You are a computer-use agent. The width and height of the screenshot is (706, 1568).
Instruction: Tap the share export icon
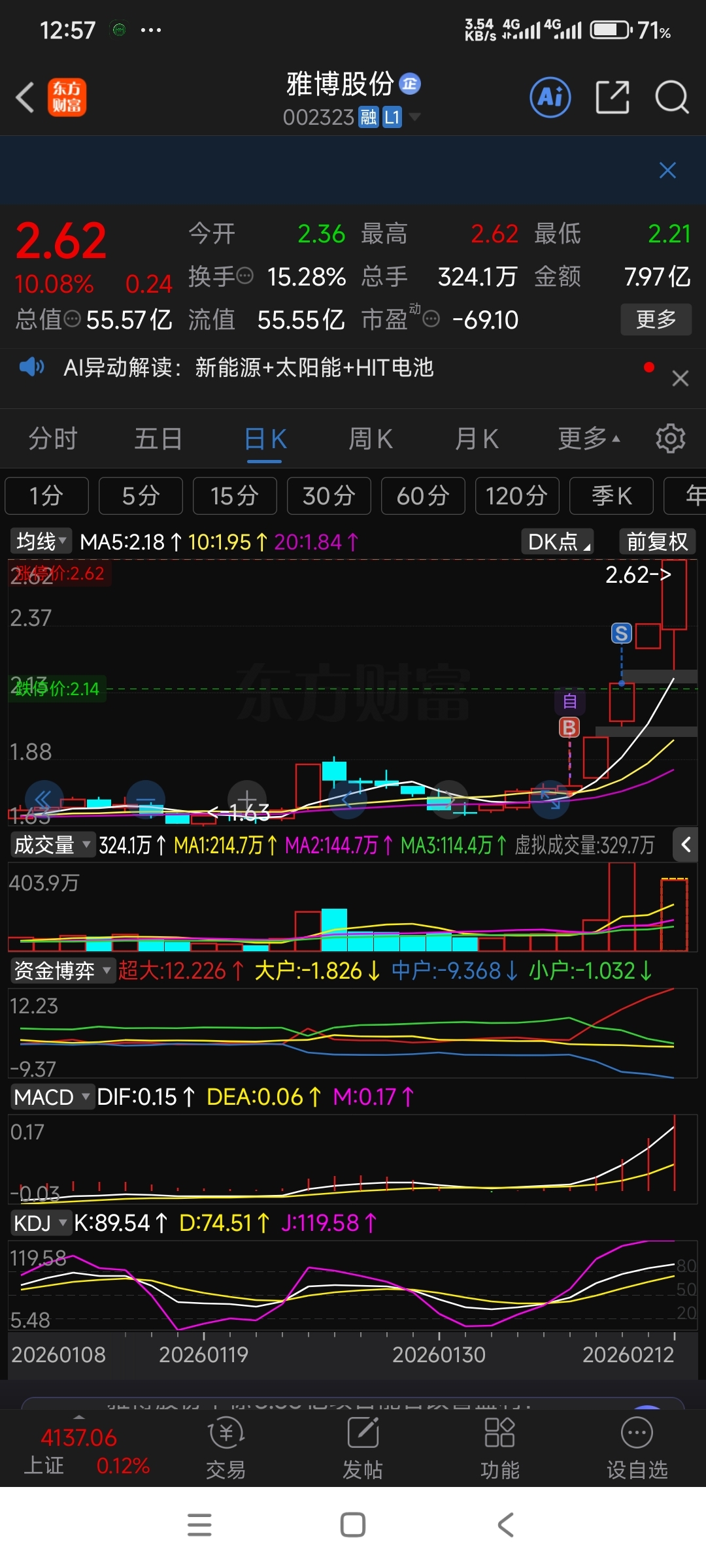tap(613, 97)
